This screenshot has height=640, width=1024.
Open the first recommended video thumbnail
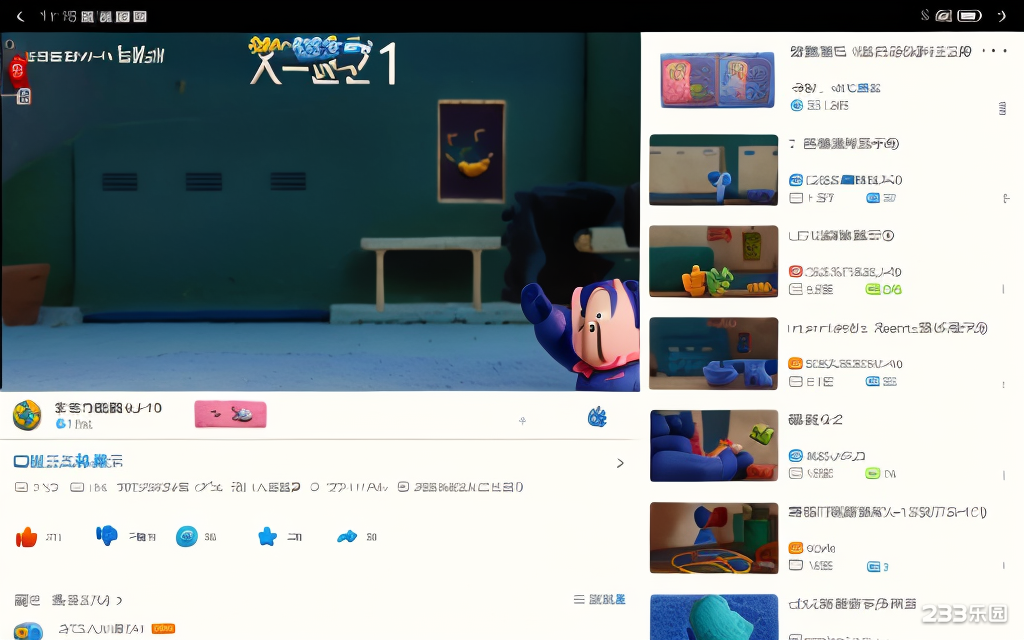click(x=717, y=80)
